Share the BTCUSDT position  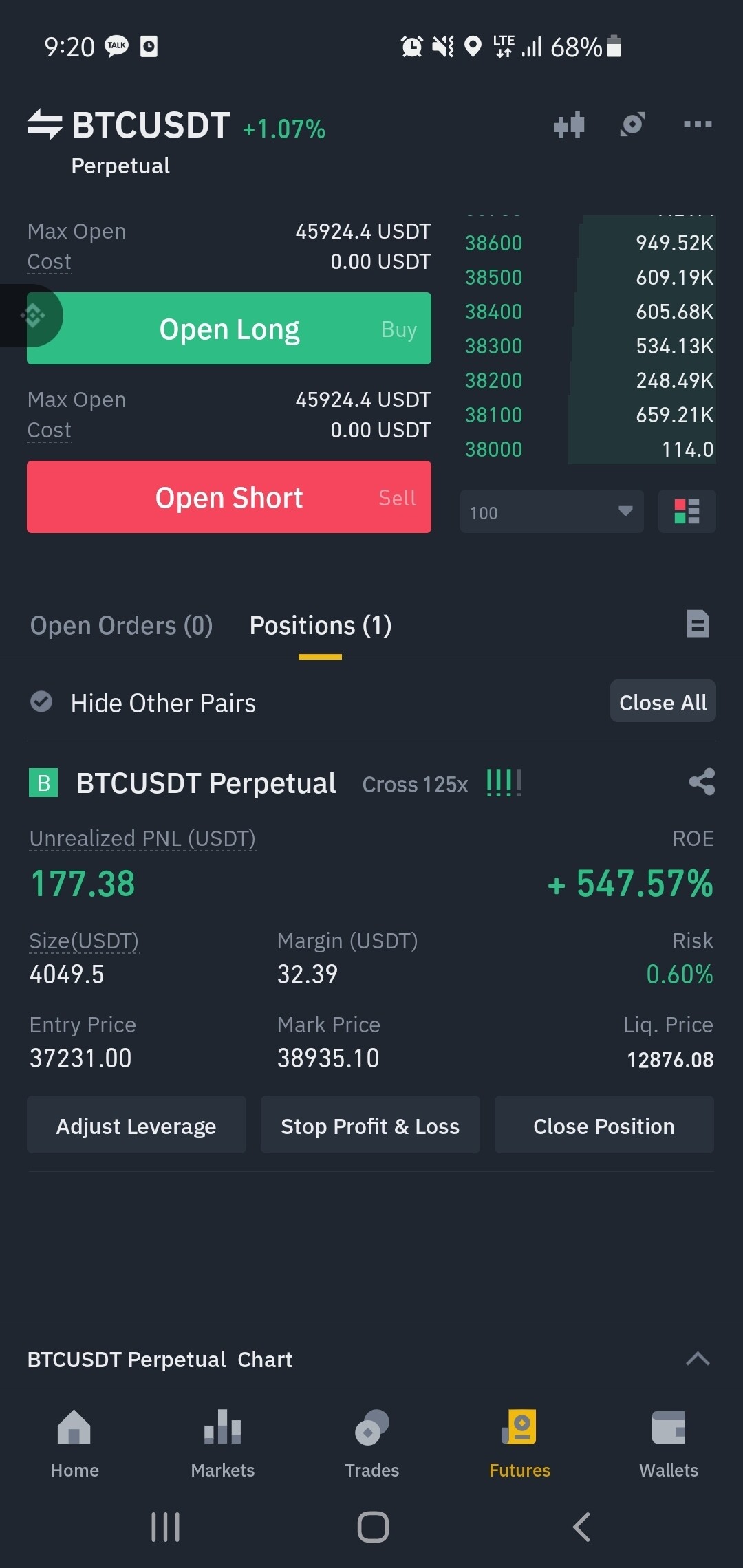702,783
